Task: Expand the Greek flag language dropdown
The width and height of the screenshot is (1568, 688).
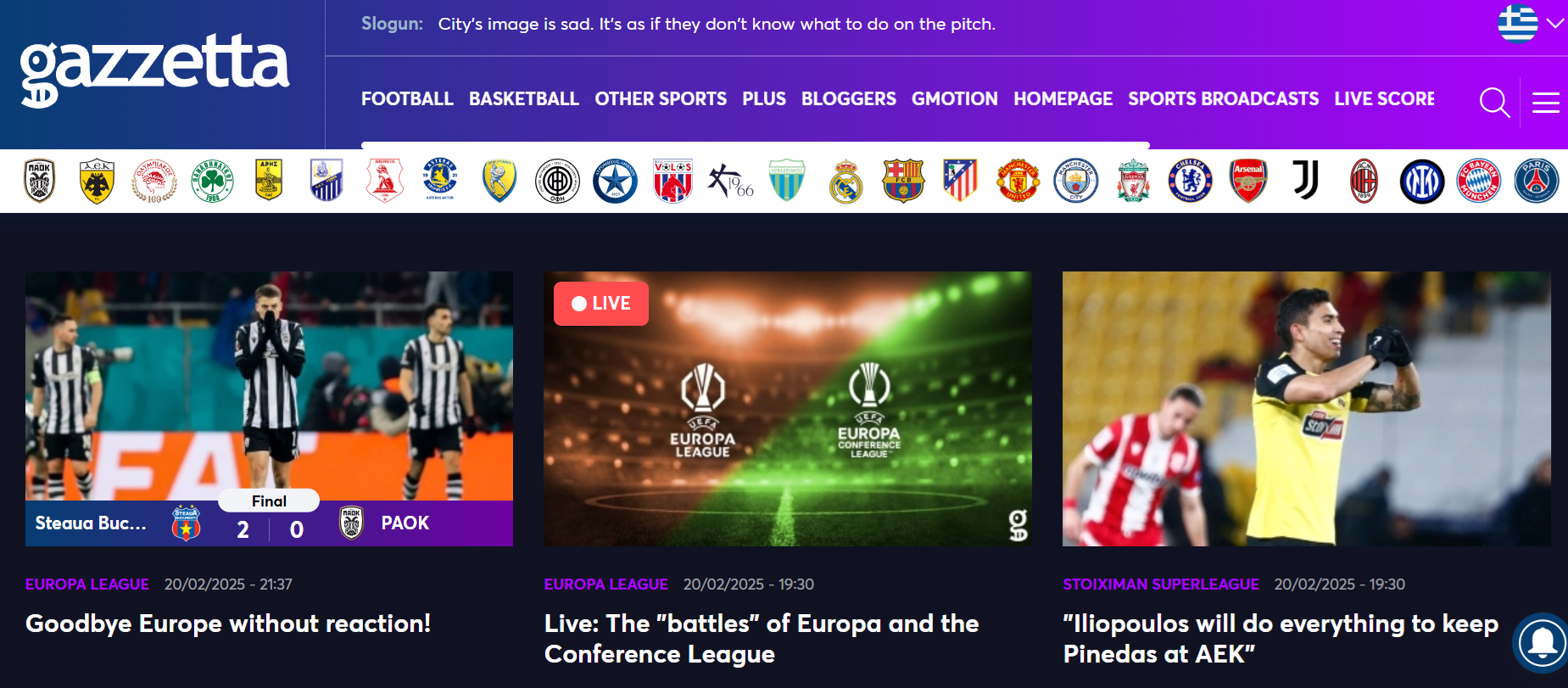Action: (1531, 23)
